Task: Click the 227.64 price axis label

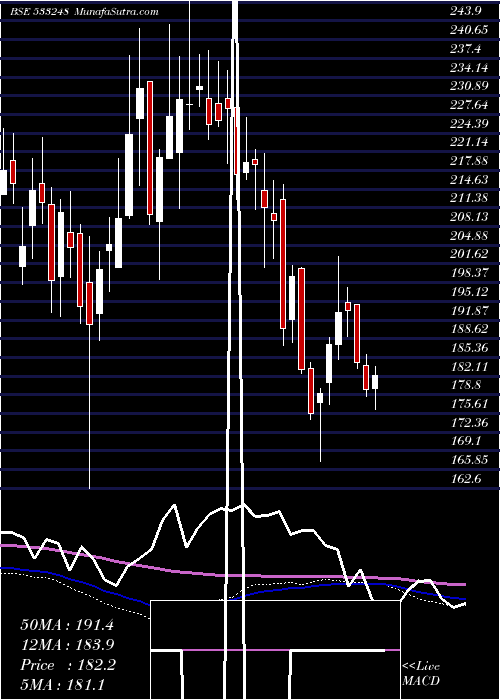Action: click(469, 105)
